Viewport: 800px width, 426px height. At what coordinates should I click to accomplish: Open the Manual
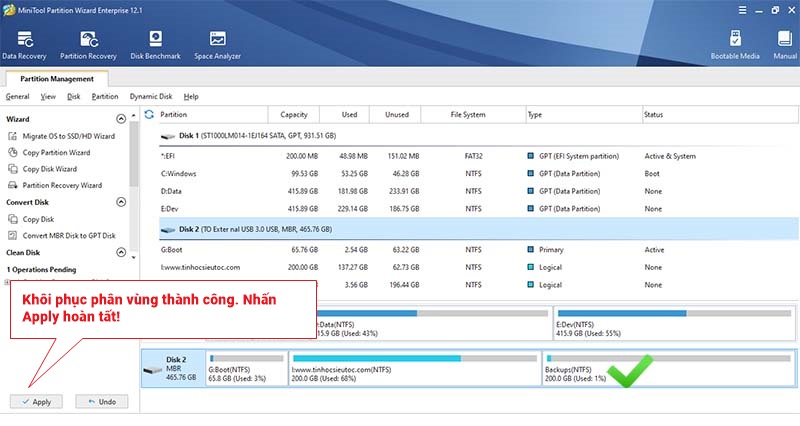(x=785, y=45)
